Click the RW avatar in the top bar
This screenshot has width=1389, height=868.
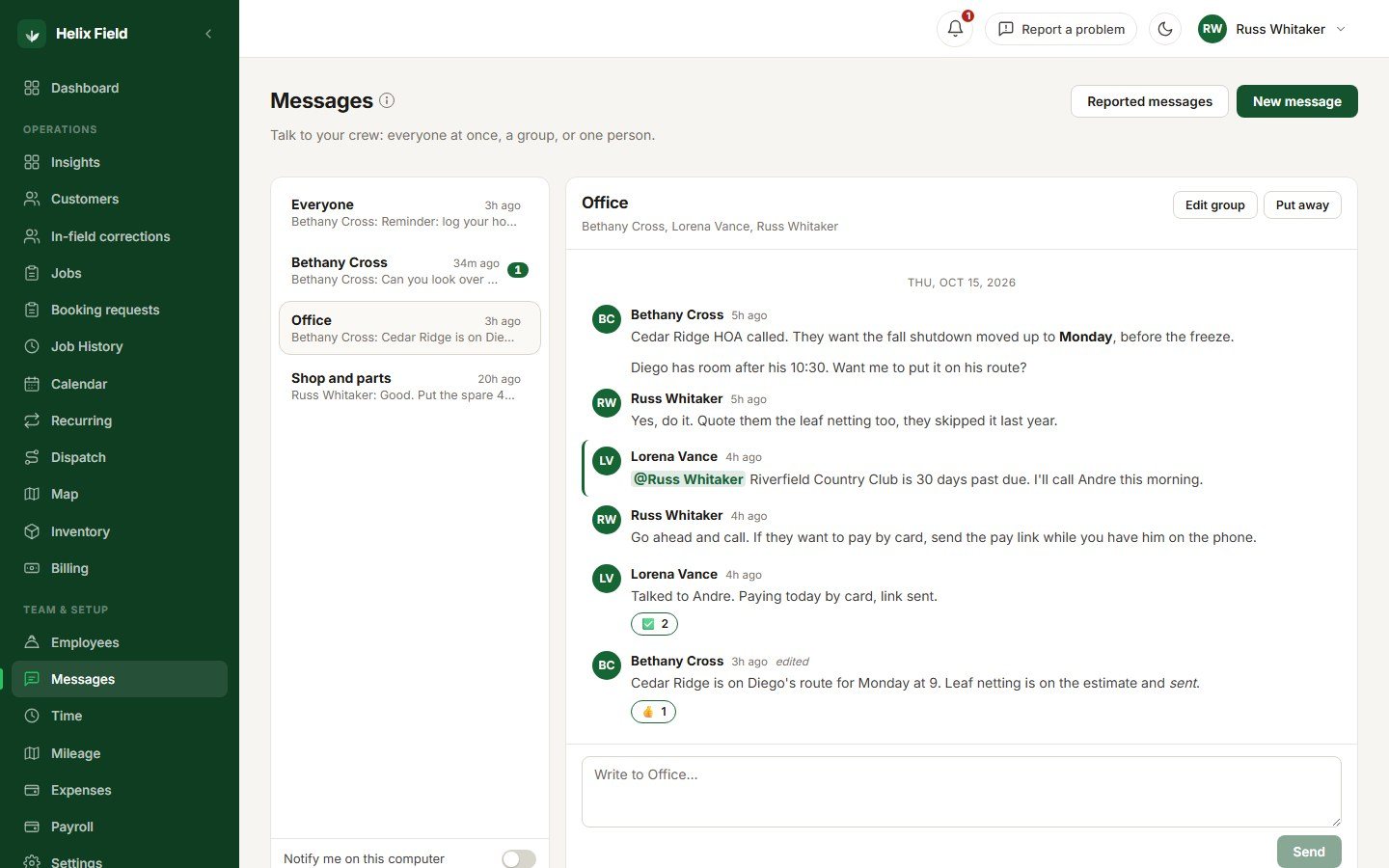(x=1212, y=29)
